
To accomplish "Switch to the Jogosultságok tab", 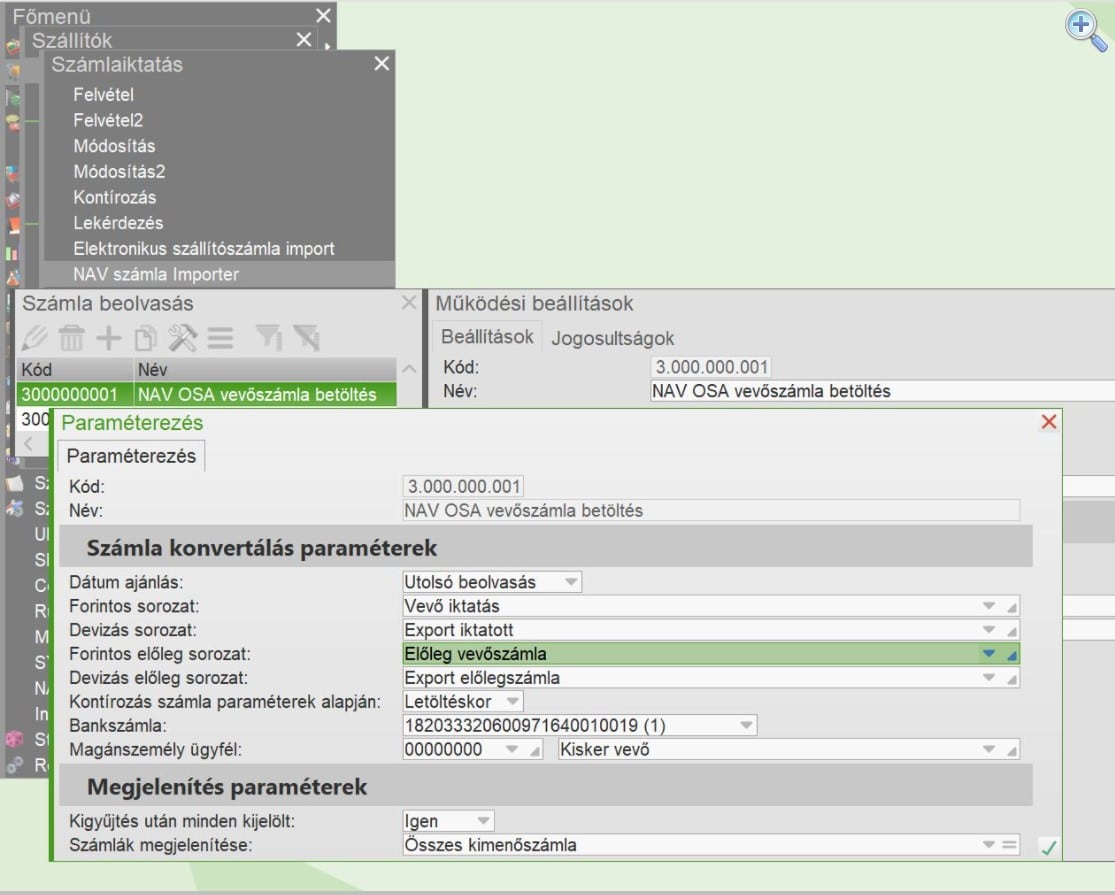I will (x=613, y=338).
